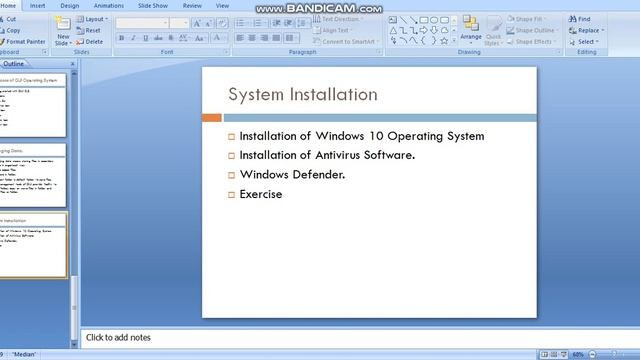Select the Debugging Demo slide thumbnail
The image size is (640, 360).
[33, 175]
